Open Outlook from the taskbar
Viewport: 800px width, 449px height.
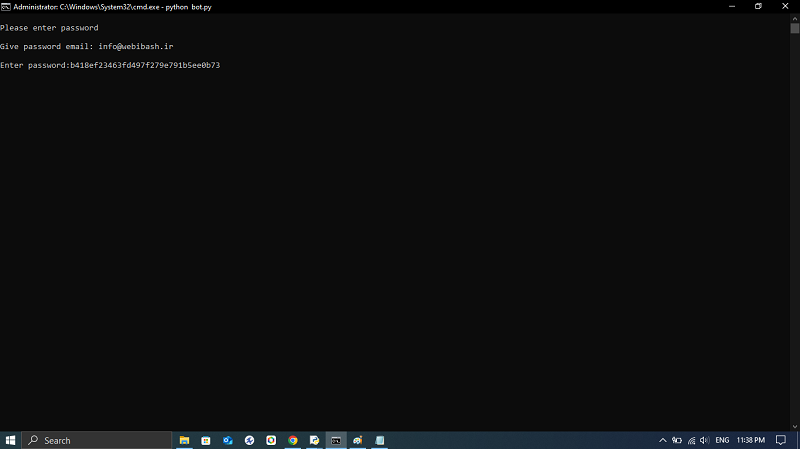click(x=228, y=440)
